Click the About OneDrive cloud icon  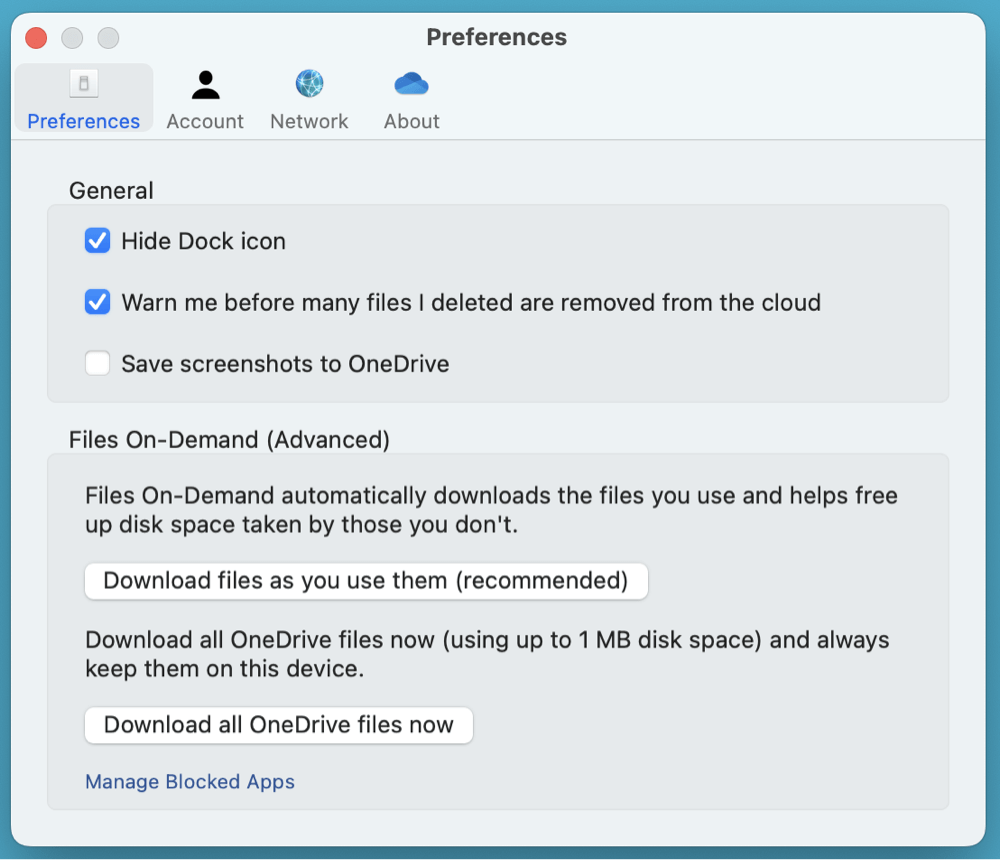click(x=411, y=83)
